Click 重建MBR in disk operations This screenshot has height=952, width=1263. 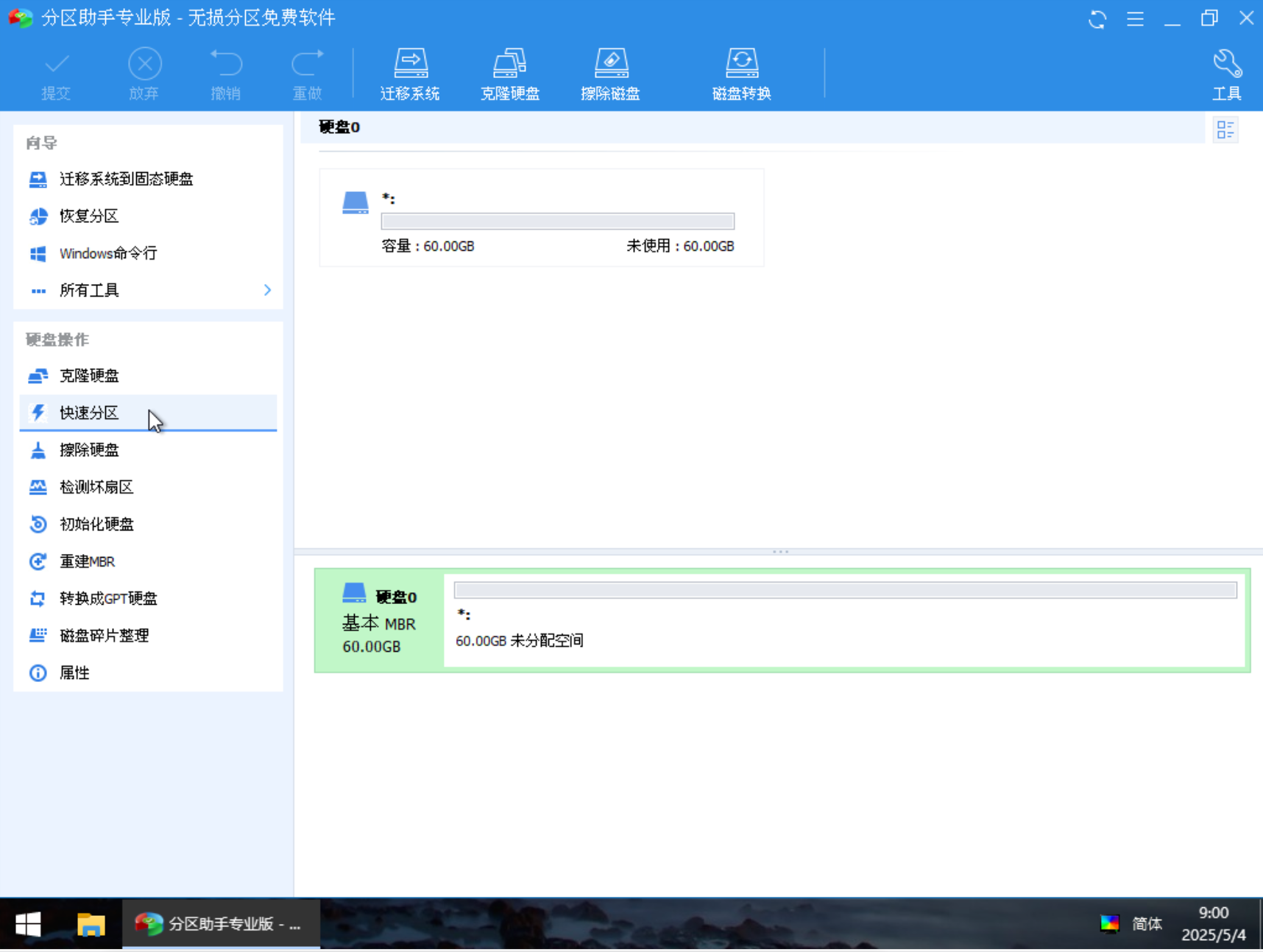148,561
